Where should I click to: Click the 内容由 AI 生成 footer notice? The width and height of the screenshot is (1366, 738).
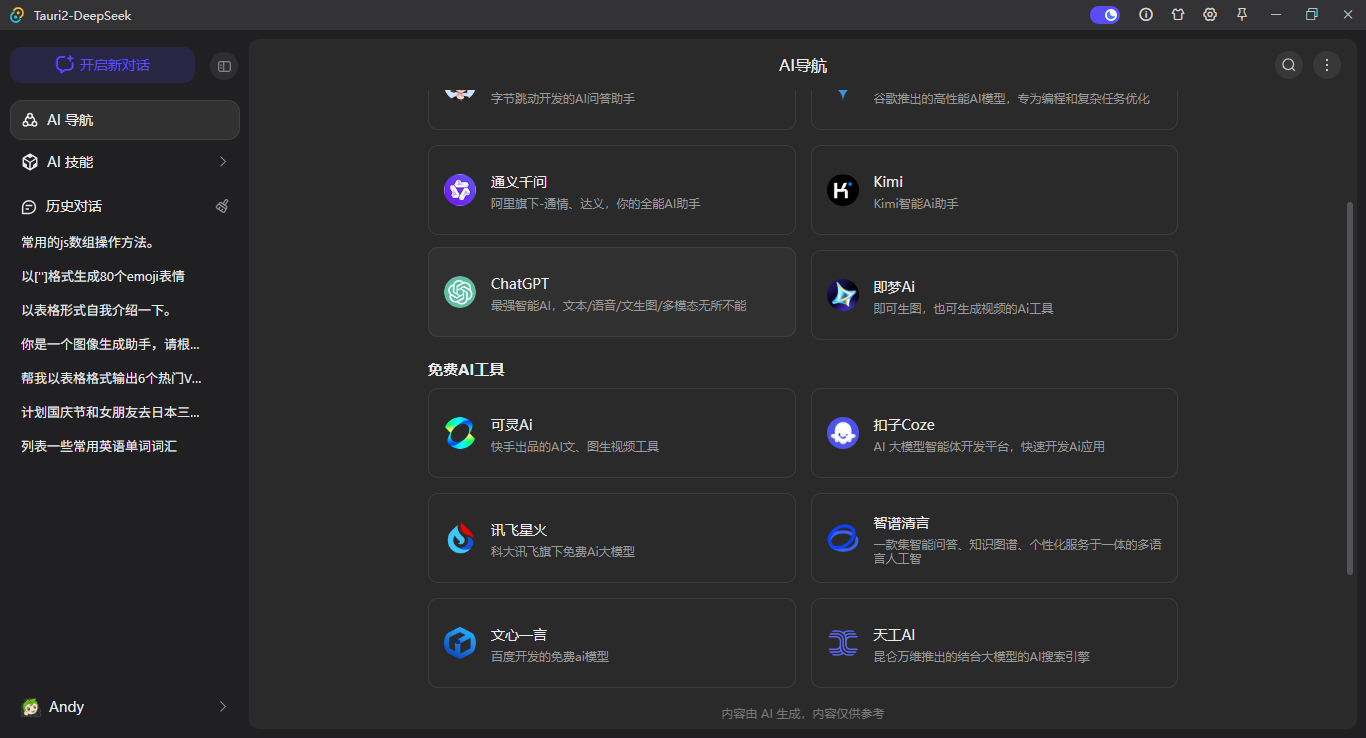click(x=803, y=714)
